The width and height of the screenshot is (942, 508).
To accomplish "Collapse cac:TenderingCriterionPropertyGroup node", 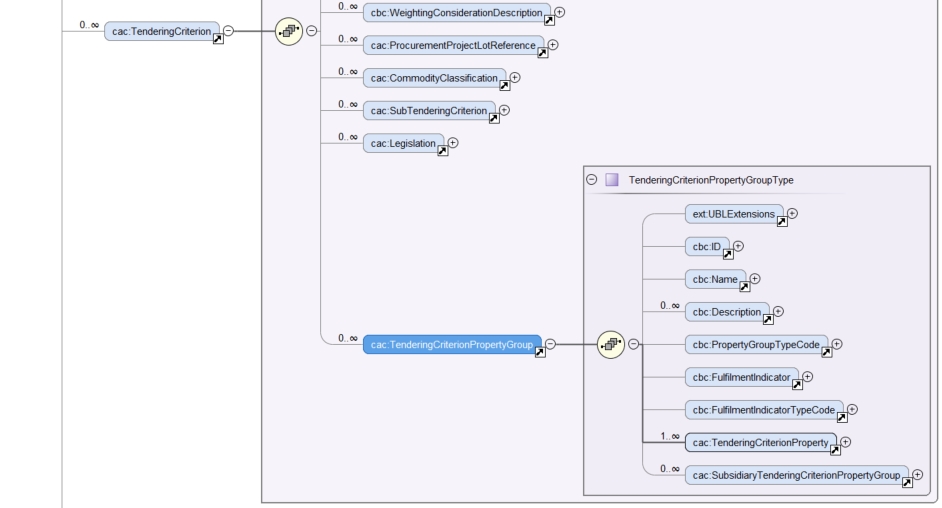I will (x=550, y=344).
